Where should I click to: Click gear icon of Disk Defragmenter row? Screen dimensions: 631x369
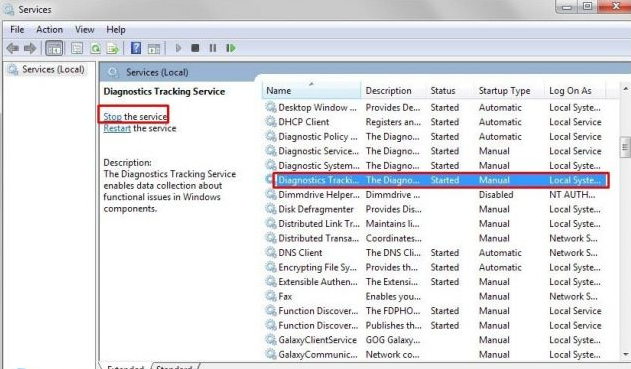pos(271,209)
